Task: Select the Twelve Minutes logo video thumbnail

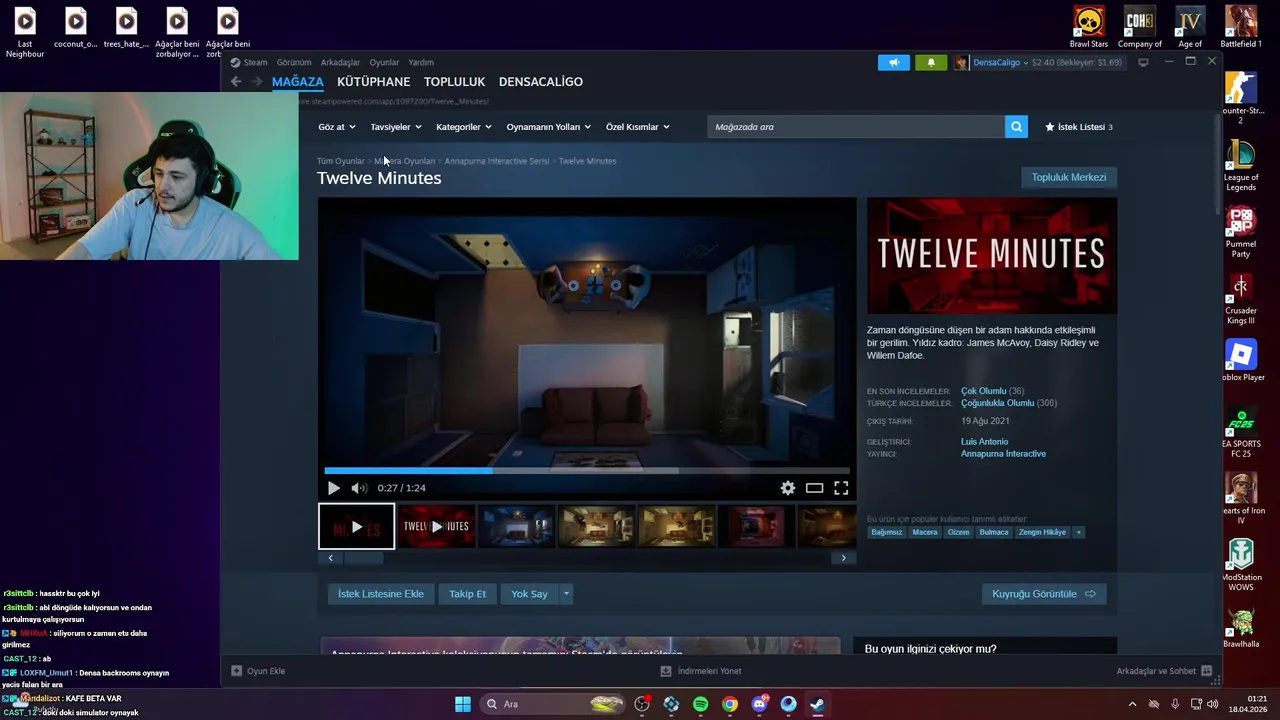Action: [x=436, y=526]
